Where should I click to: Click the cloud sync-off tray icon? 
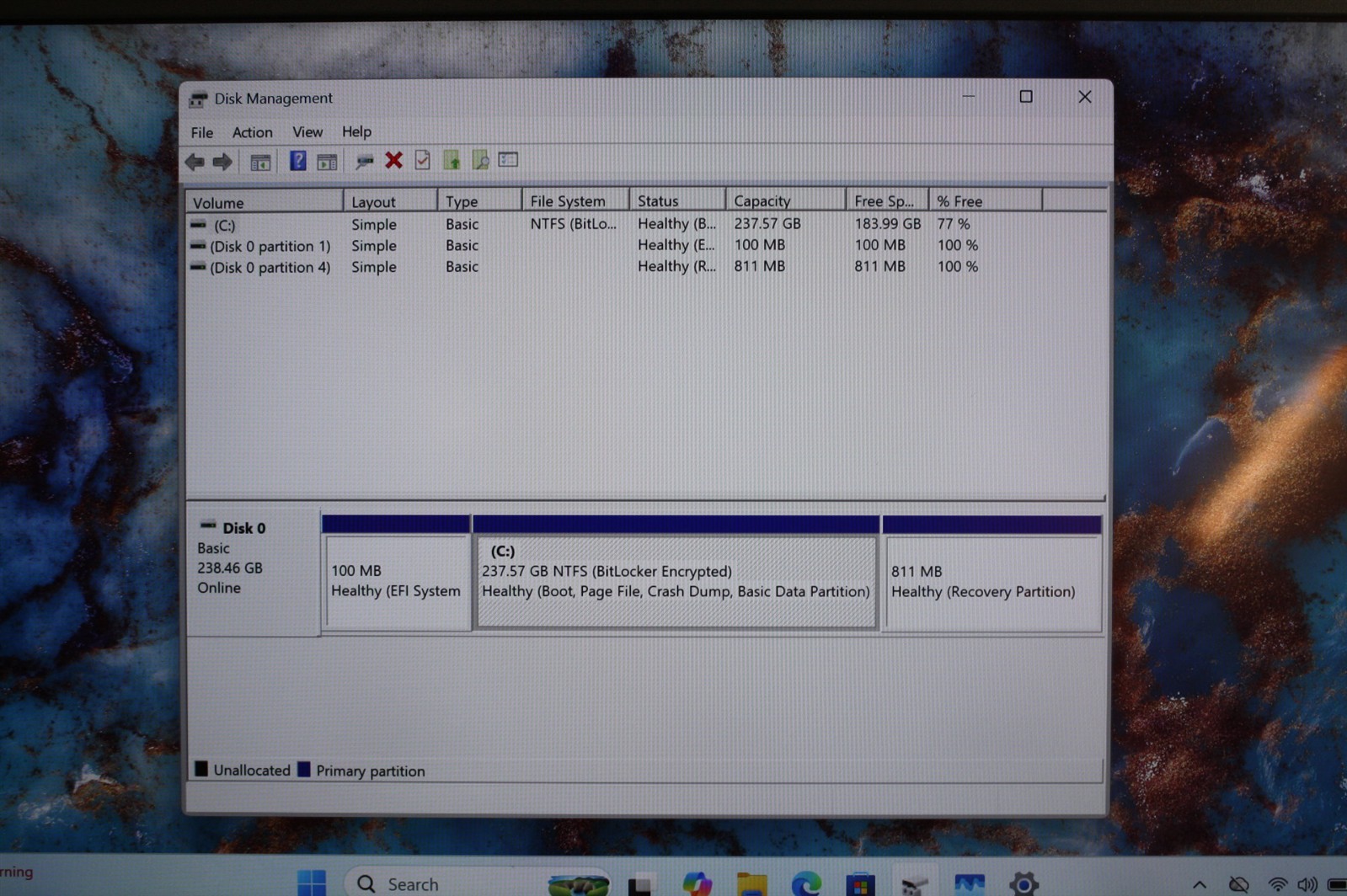(x=1238, y=884)
